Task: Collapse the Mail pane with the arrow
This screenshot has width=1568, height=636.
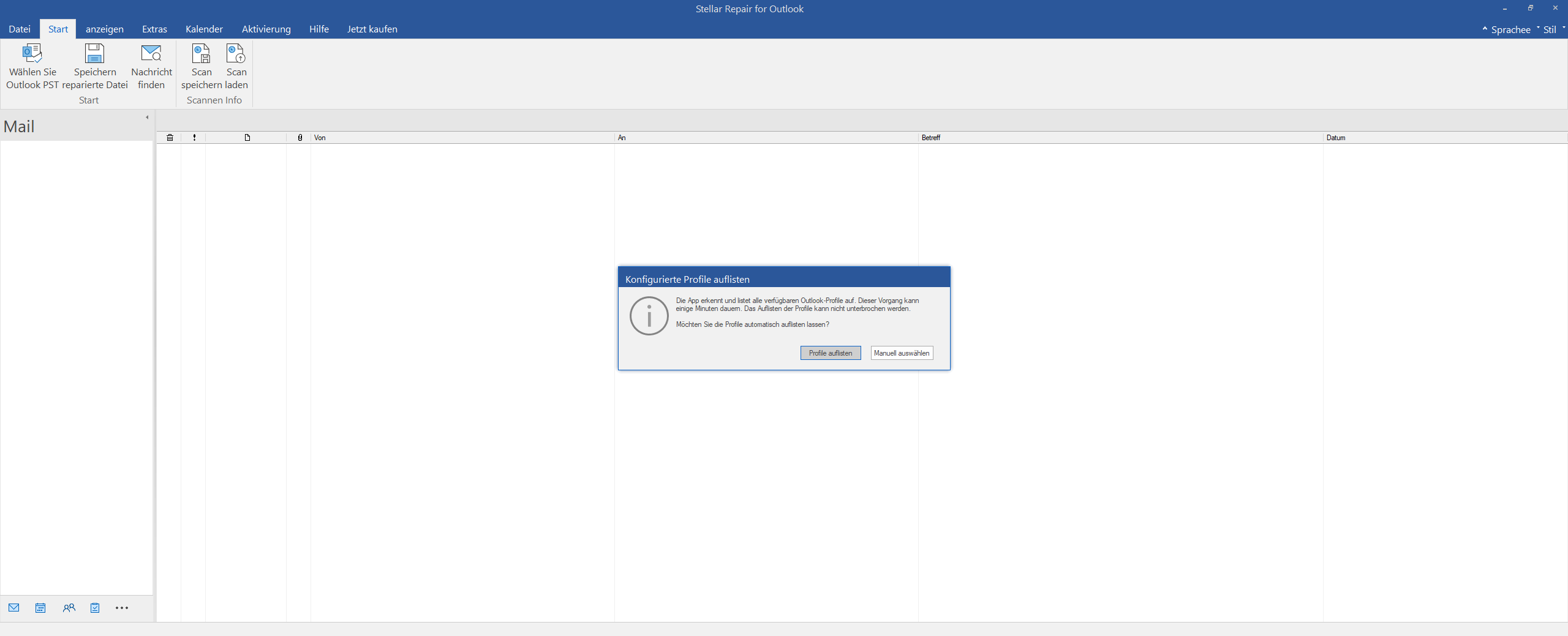Action: (147, 118)
